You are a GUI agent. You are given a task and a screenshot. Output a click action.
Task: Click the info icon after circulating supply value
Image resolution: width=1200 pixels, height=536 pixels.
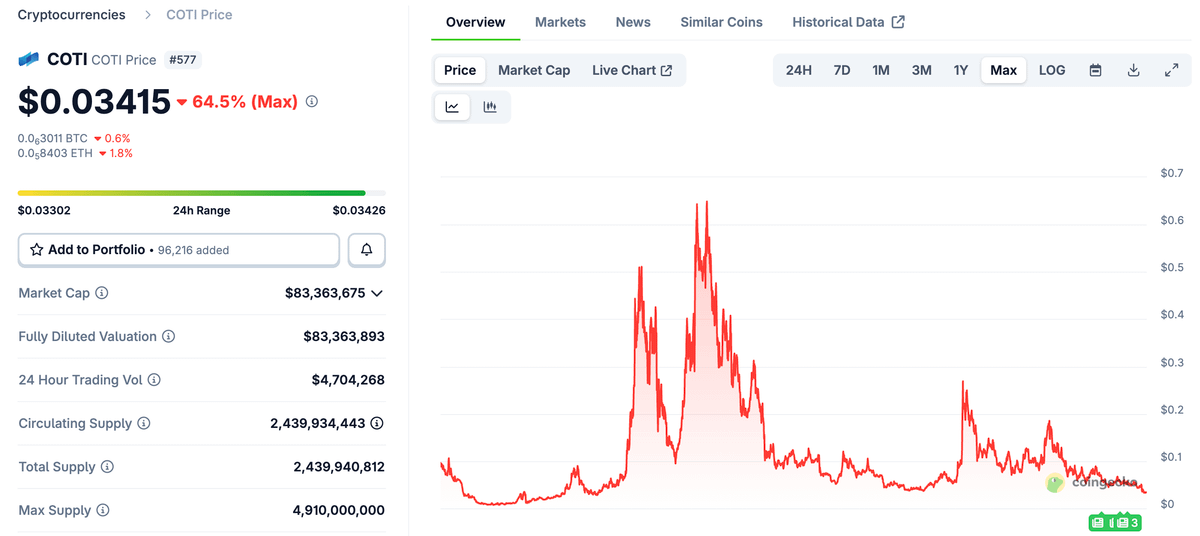377,424
